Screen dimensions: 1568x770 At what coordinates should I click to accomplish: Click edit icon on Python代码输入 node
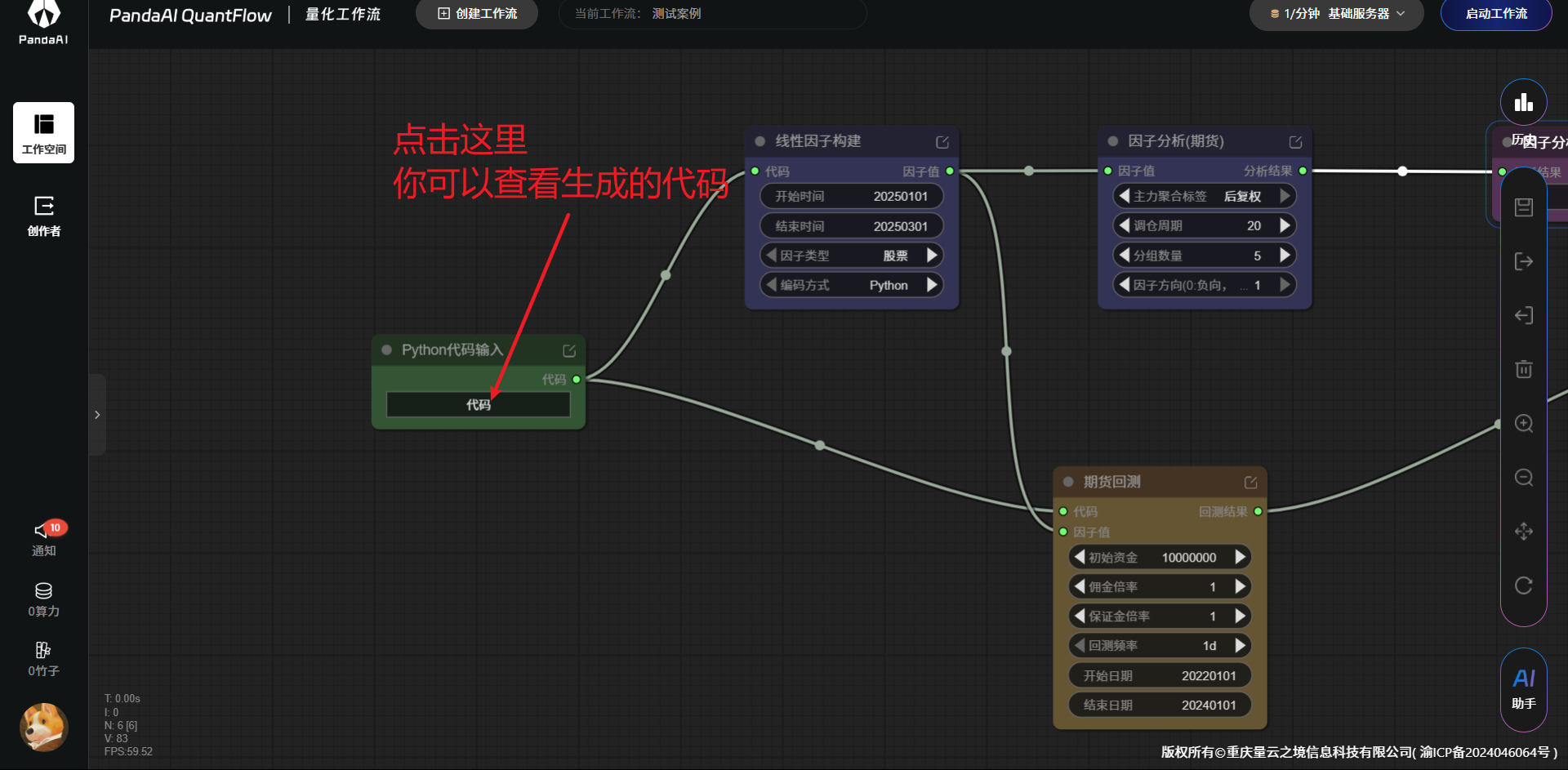click(569, 350)
